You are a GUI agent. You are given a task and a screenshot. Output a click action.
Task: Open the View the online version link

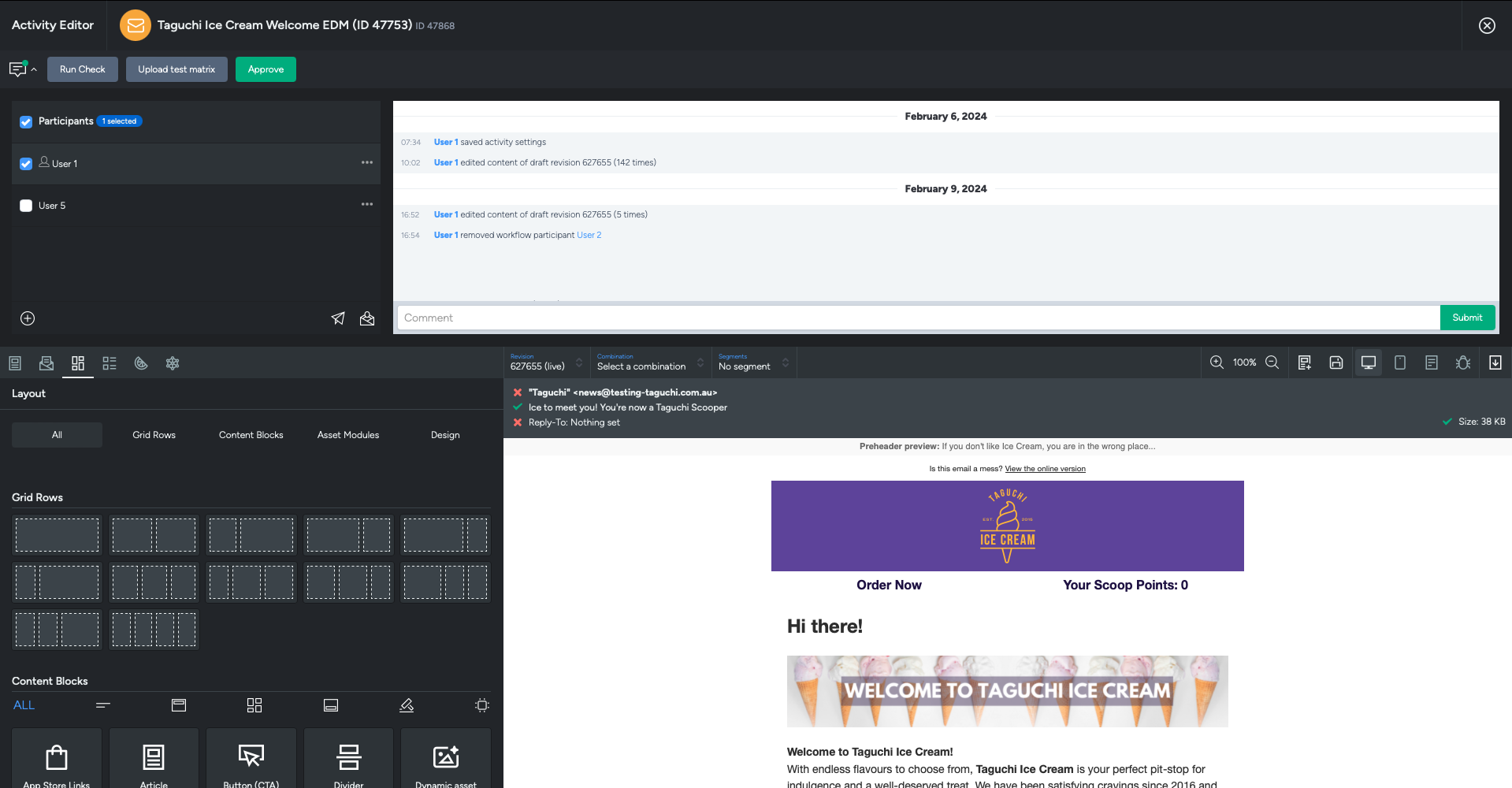coord(1045,468)
